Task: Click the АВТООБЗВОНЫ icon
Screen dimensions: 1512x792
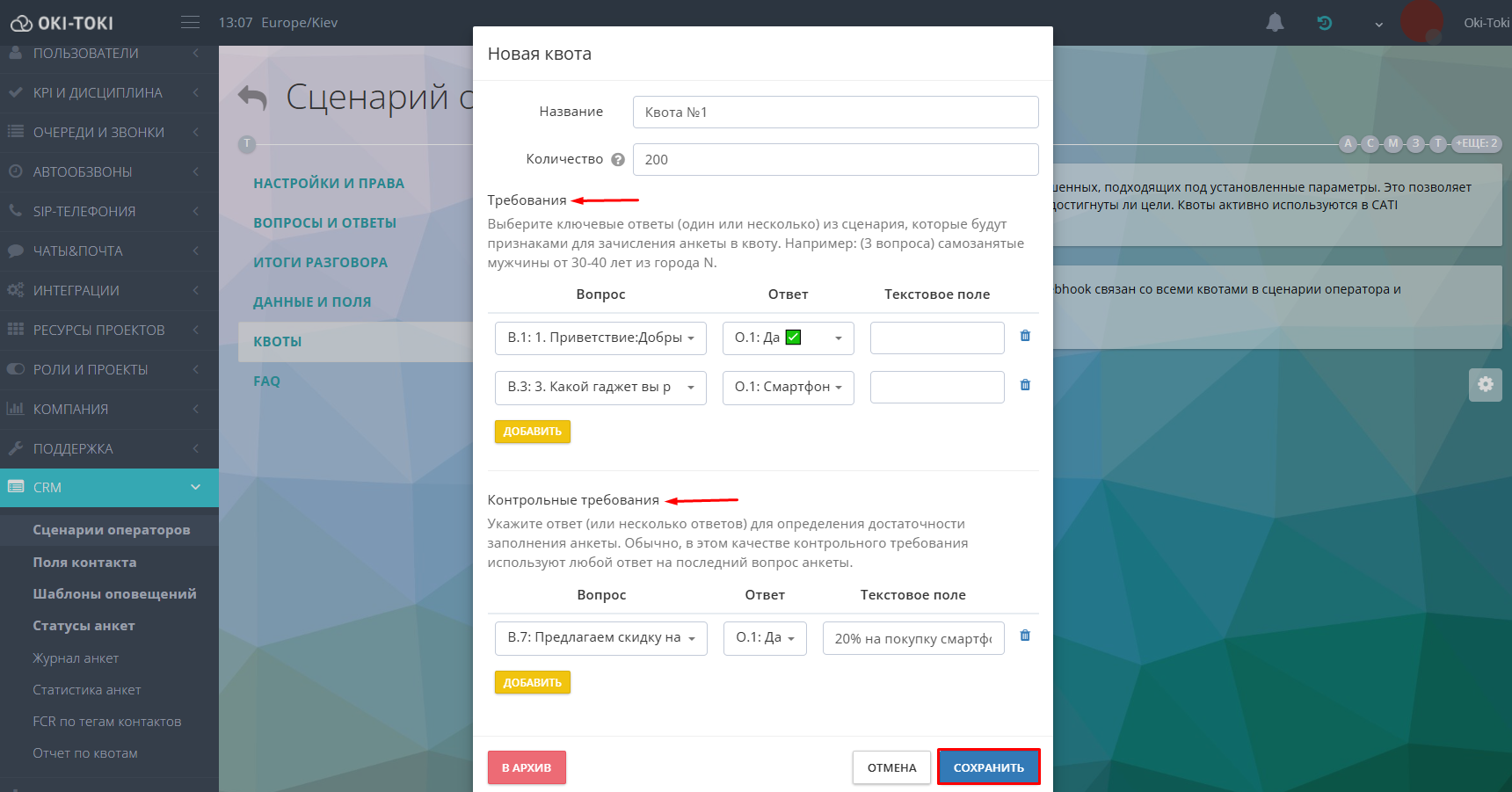Action: click(15, 171)
